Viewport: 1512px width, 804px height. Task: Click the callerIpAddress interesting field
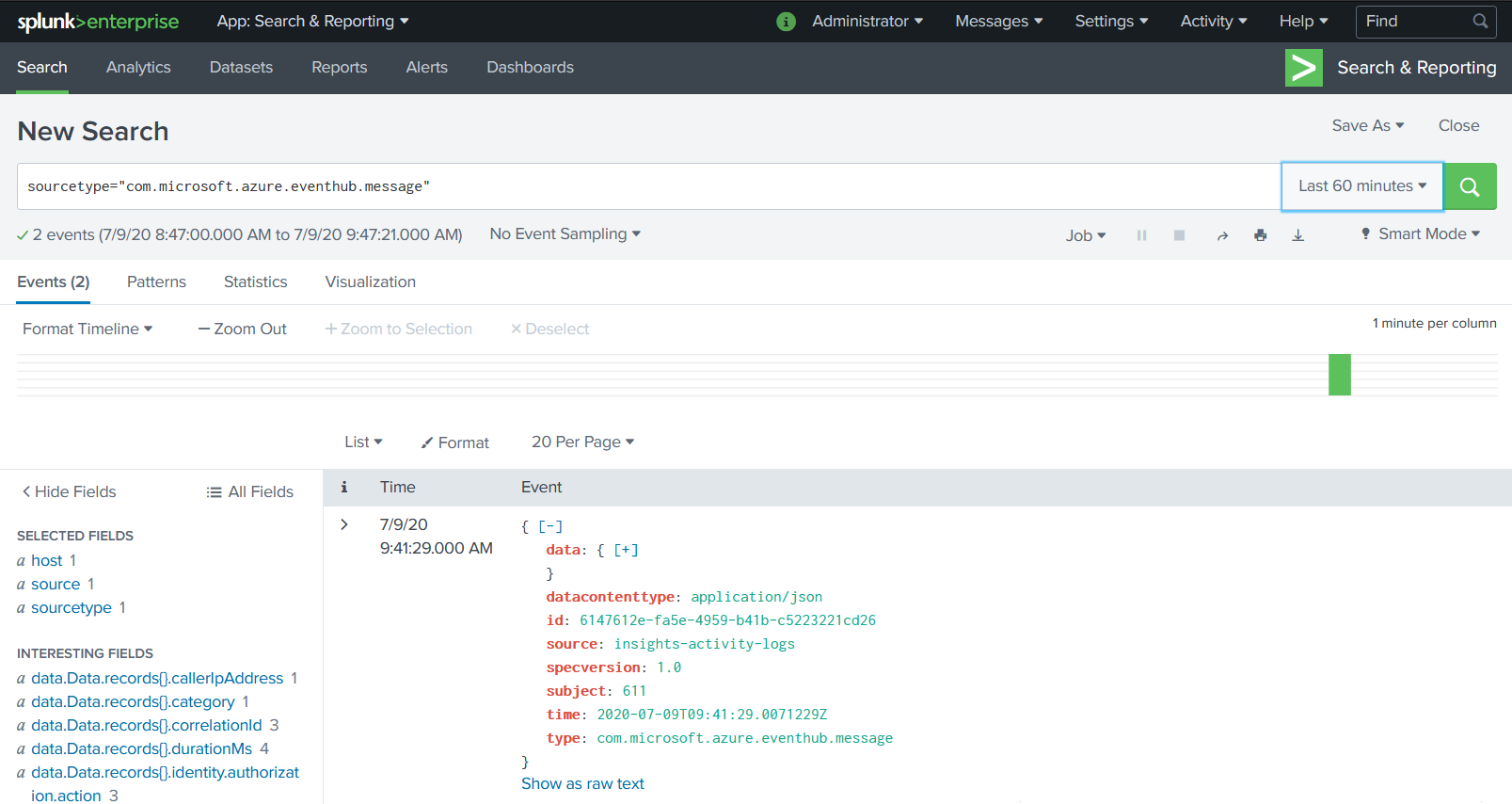click(157, 678)
